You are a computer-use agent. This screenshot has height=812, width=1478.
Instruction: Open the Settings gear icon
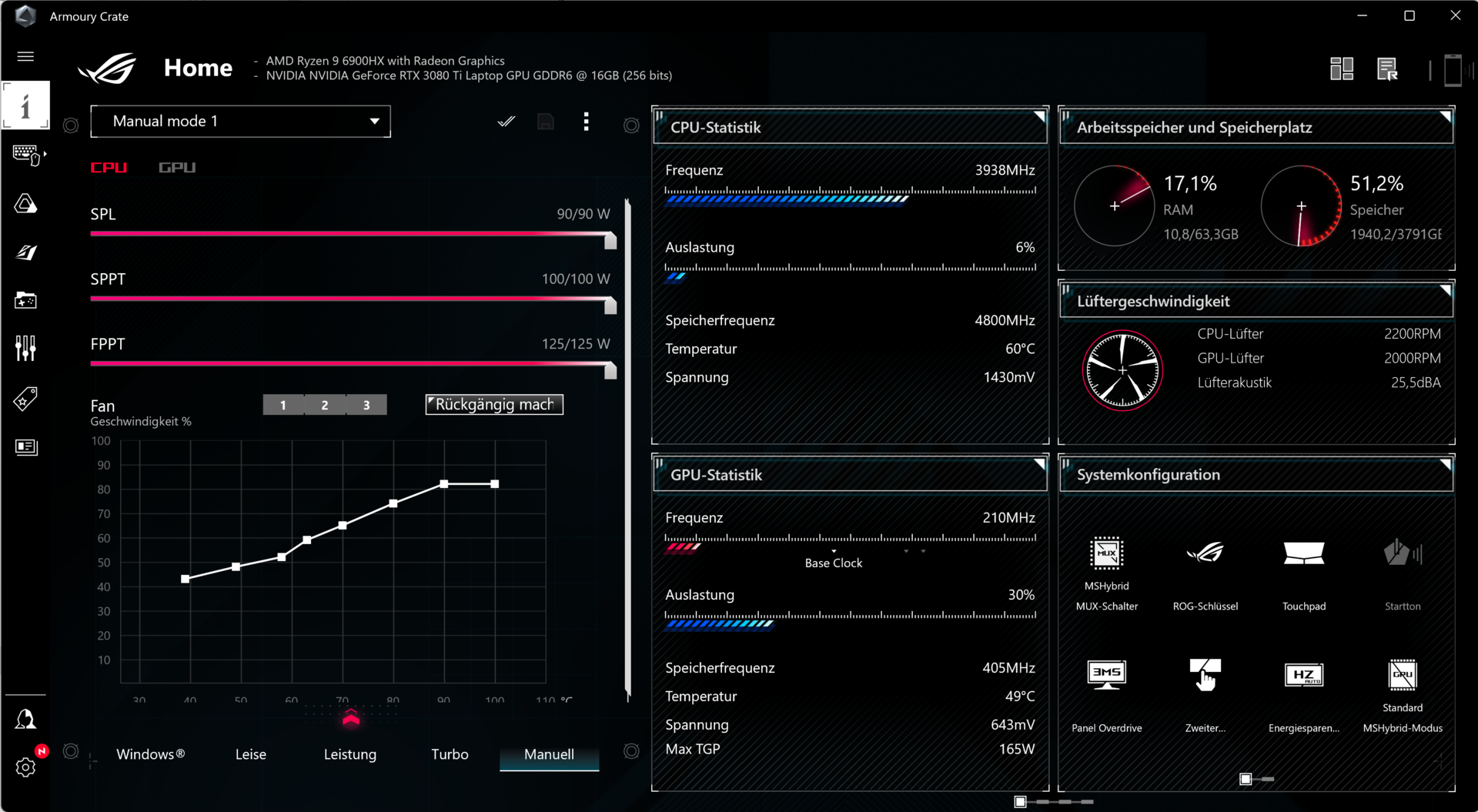click(25, 767)
